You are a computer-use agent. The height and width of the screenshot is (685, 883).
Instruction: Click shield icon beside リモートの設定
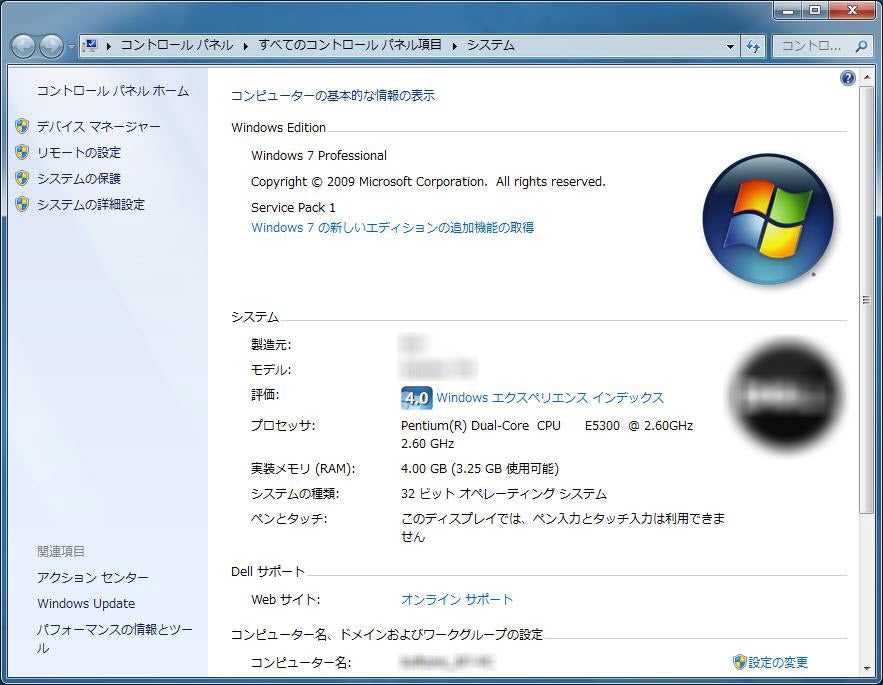(22, 152)
